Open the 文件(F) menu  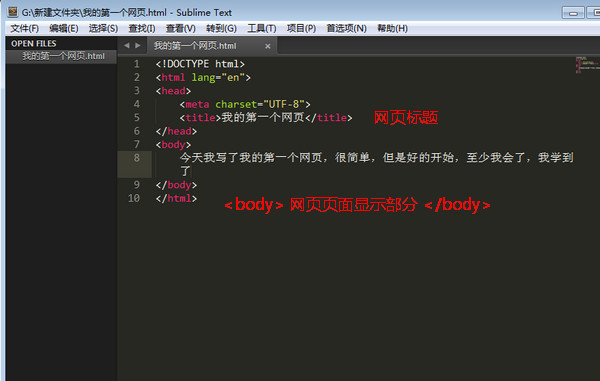click(24, 28)
